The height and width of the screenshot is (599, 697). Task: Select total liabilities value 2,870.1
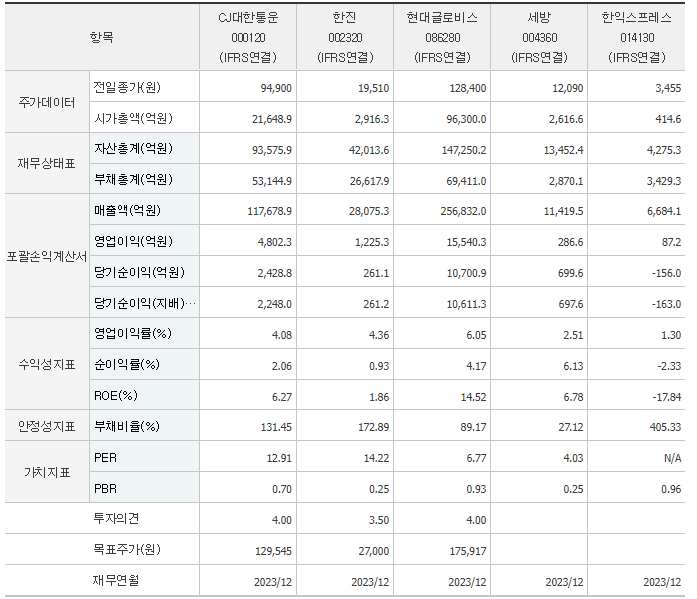click(566, 181)
